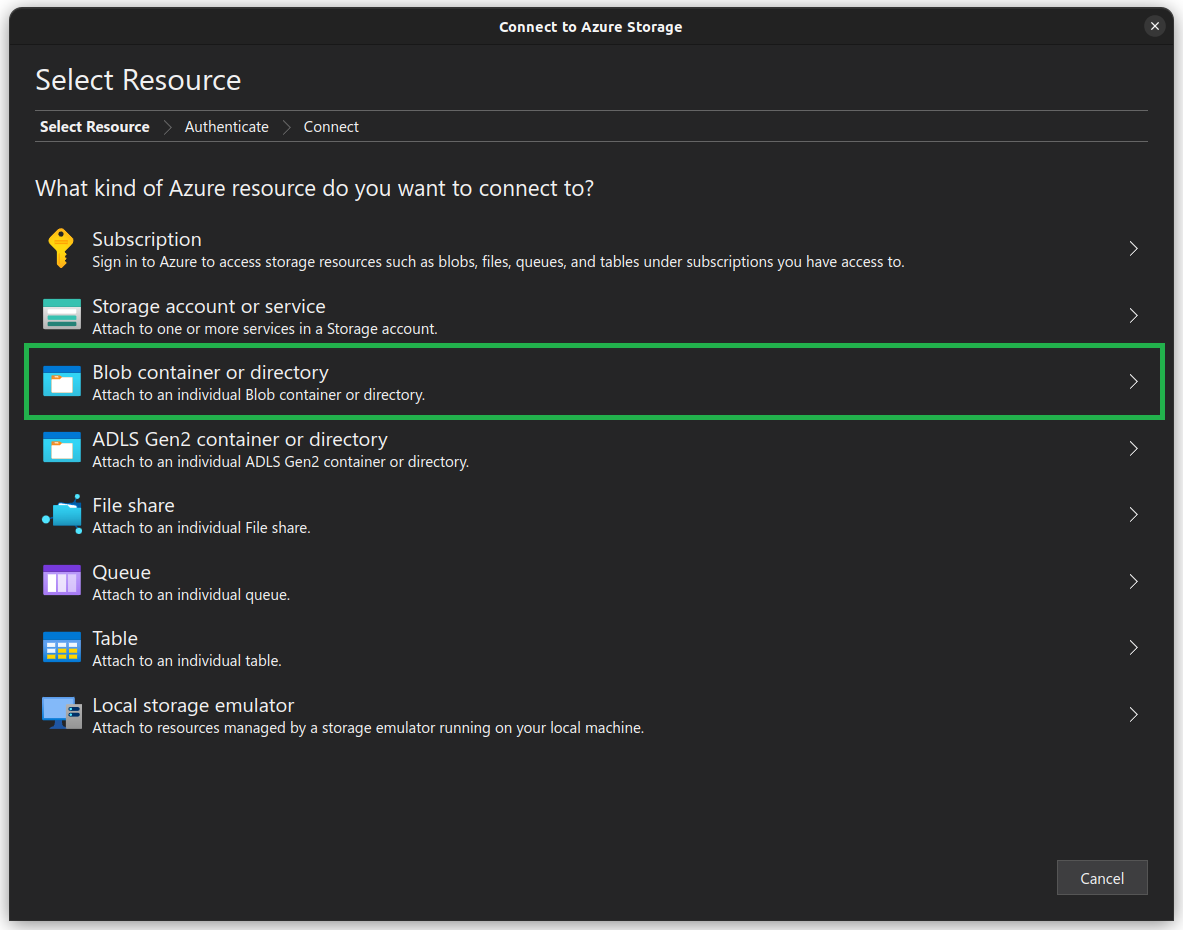Click 'Attach to resources managed by' emulator description
The height and width of the screenshot is (930, 1183).
point(368,728)
